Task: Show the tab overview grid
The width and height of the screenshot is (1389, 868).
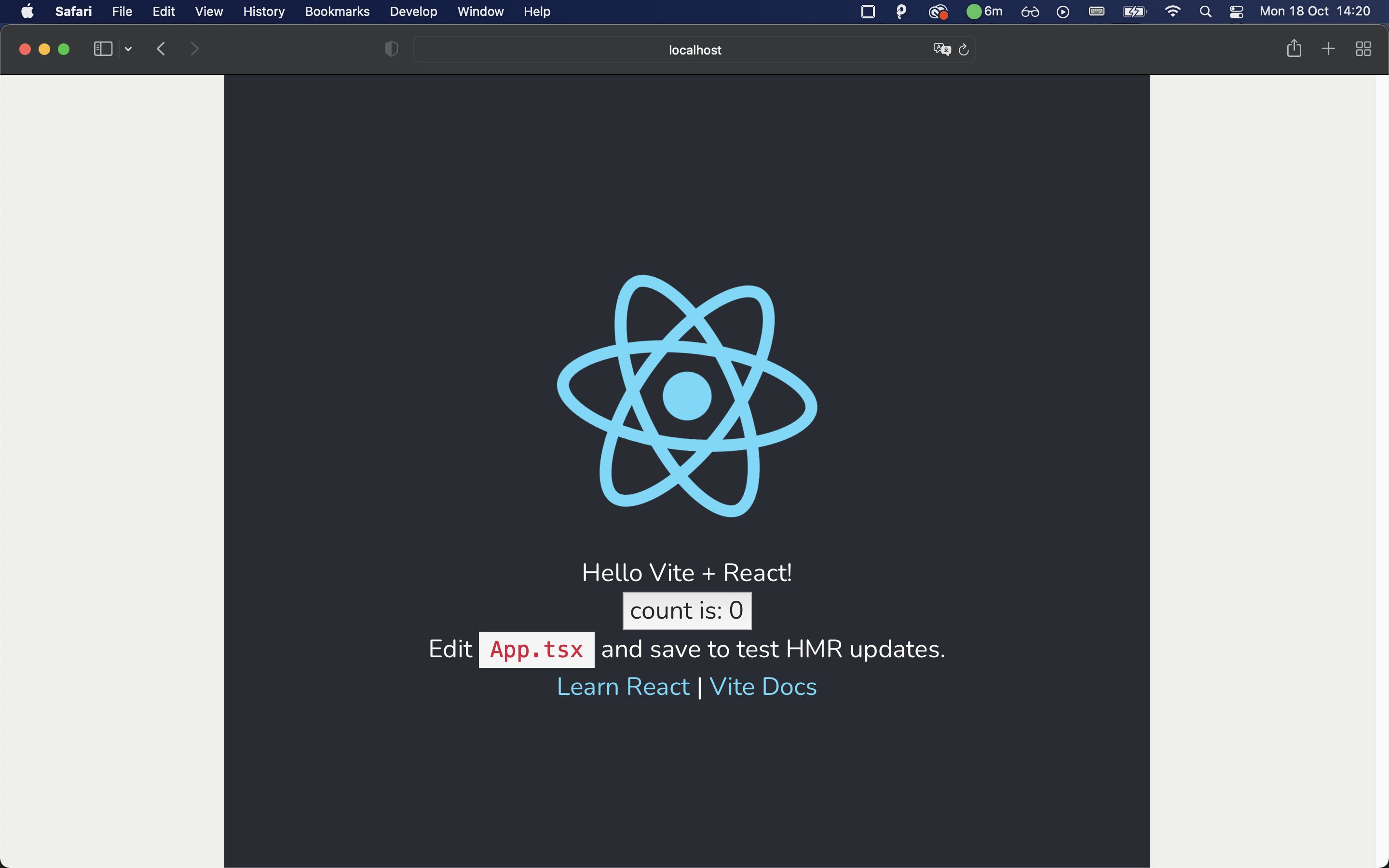Action: click(x=1363, y=49)
